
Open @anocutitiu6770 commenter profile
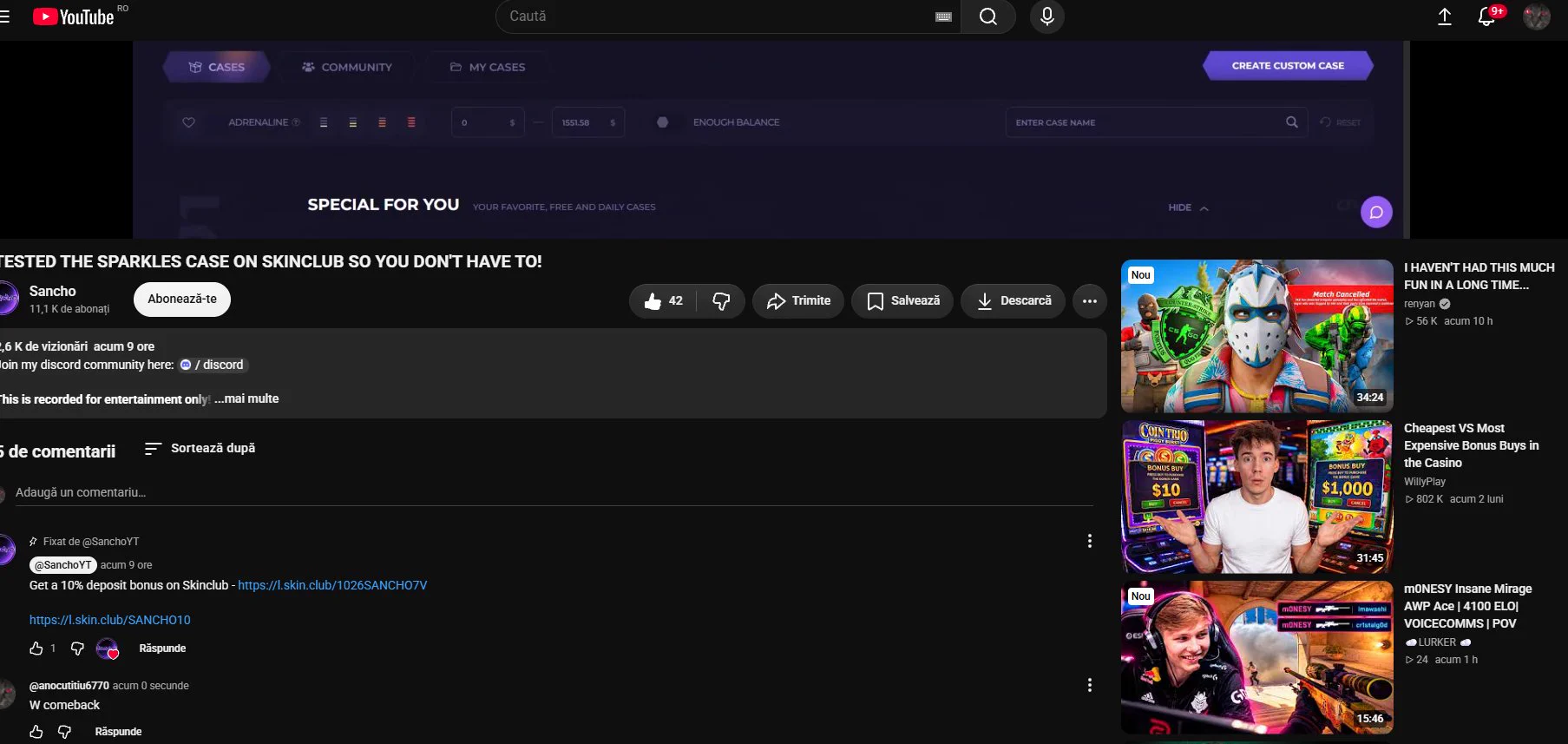click(69, 685)
